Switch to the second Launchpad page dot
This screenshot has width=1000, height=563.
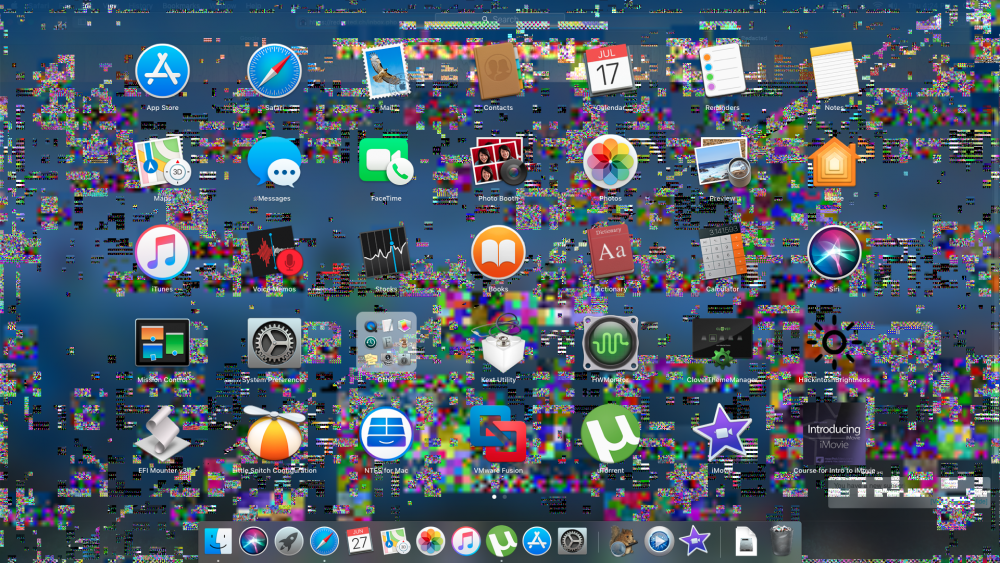click(504, 497)
